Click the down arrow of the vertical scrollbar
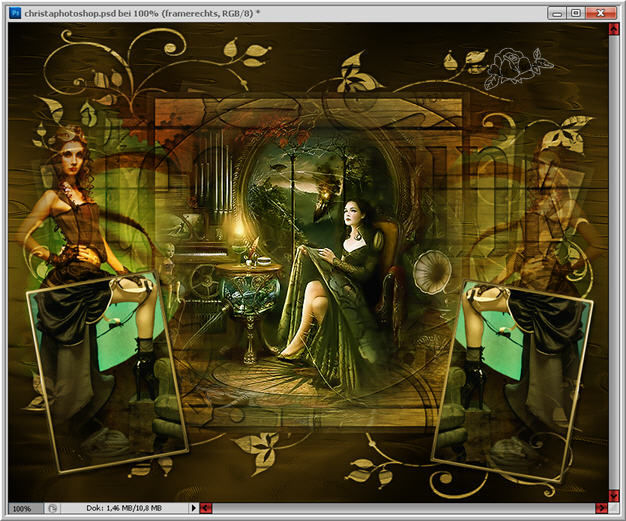626x521 pixels. (614, 496)
